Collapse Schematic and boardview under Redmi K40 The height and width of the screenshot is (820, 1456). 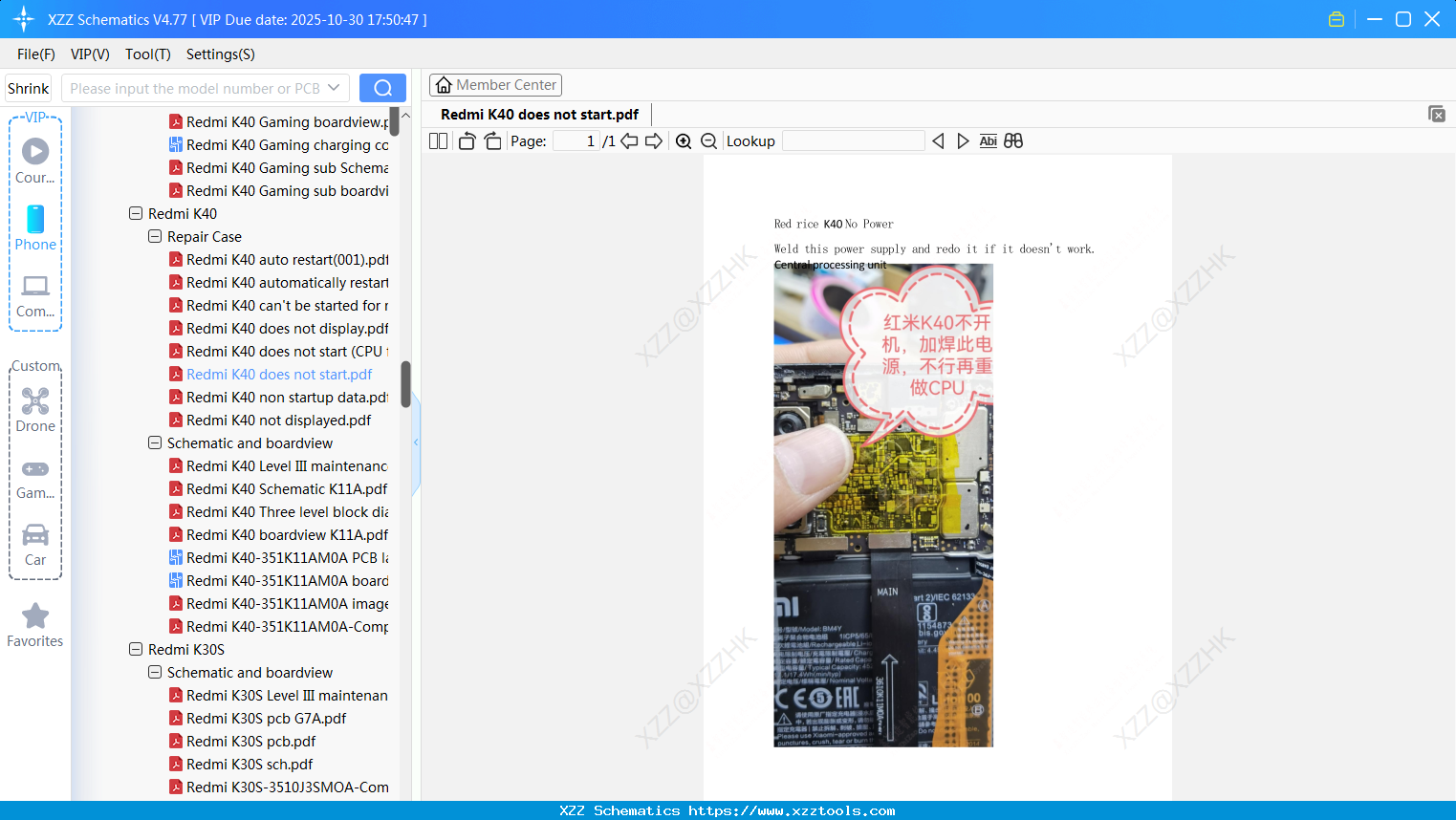pos(155,443)
